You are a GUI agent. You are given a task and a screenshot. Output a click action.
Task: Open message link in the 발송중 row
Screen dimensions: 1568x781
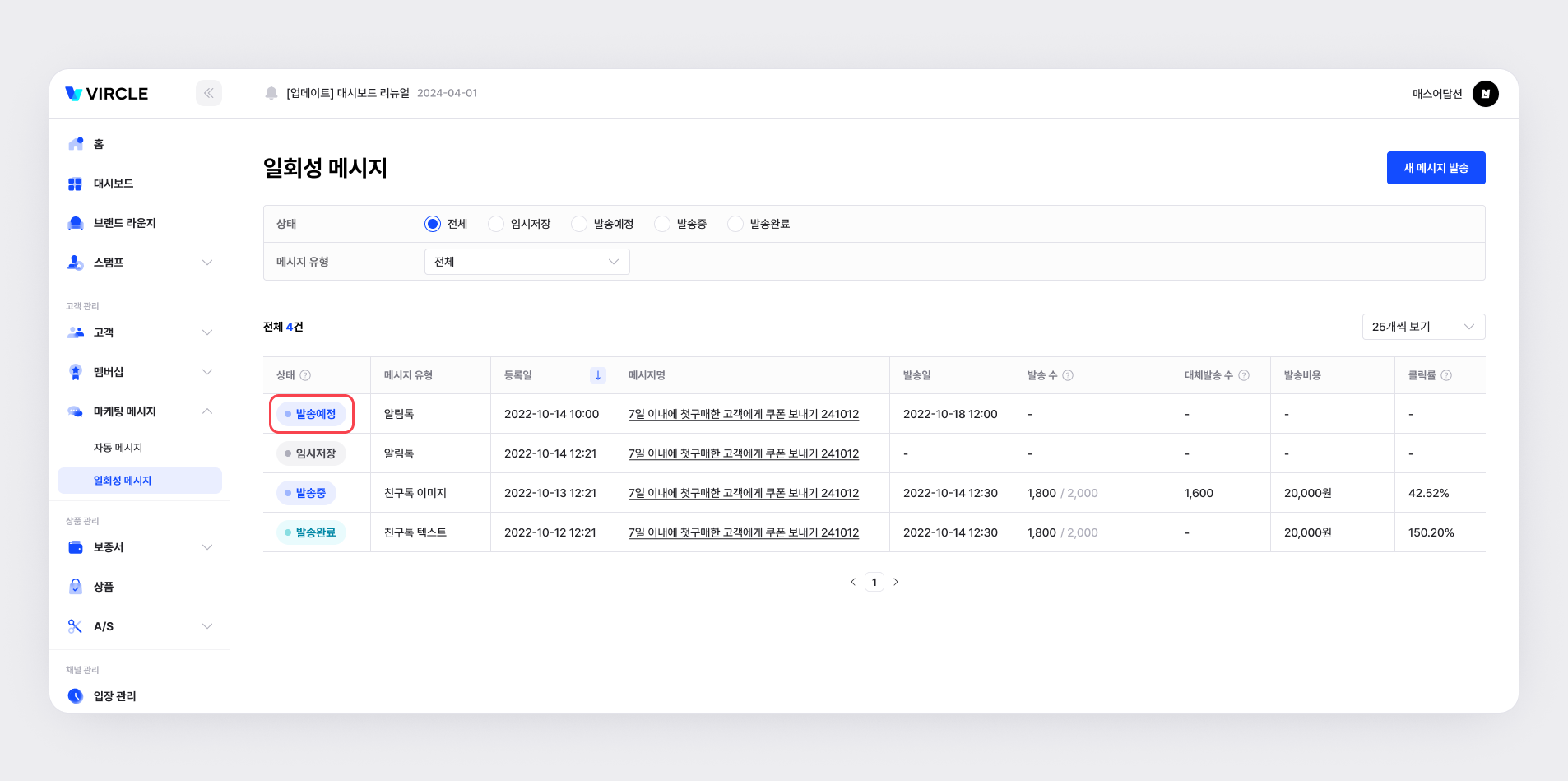tap(743, 493)
